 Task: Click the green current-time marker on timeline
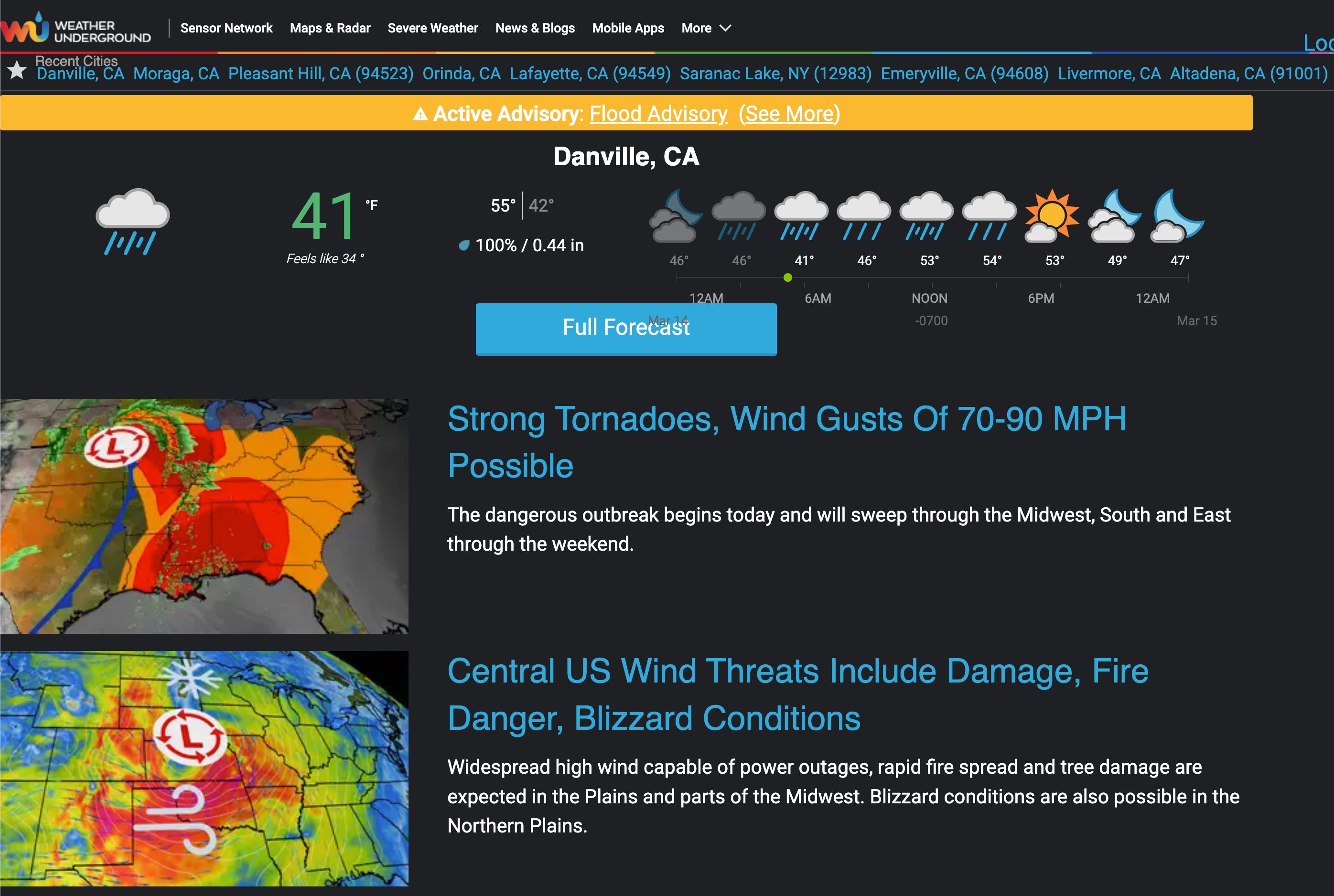[x=787, y=277]
